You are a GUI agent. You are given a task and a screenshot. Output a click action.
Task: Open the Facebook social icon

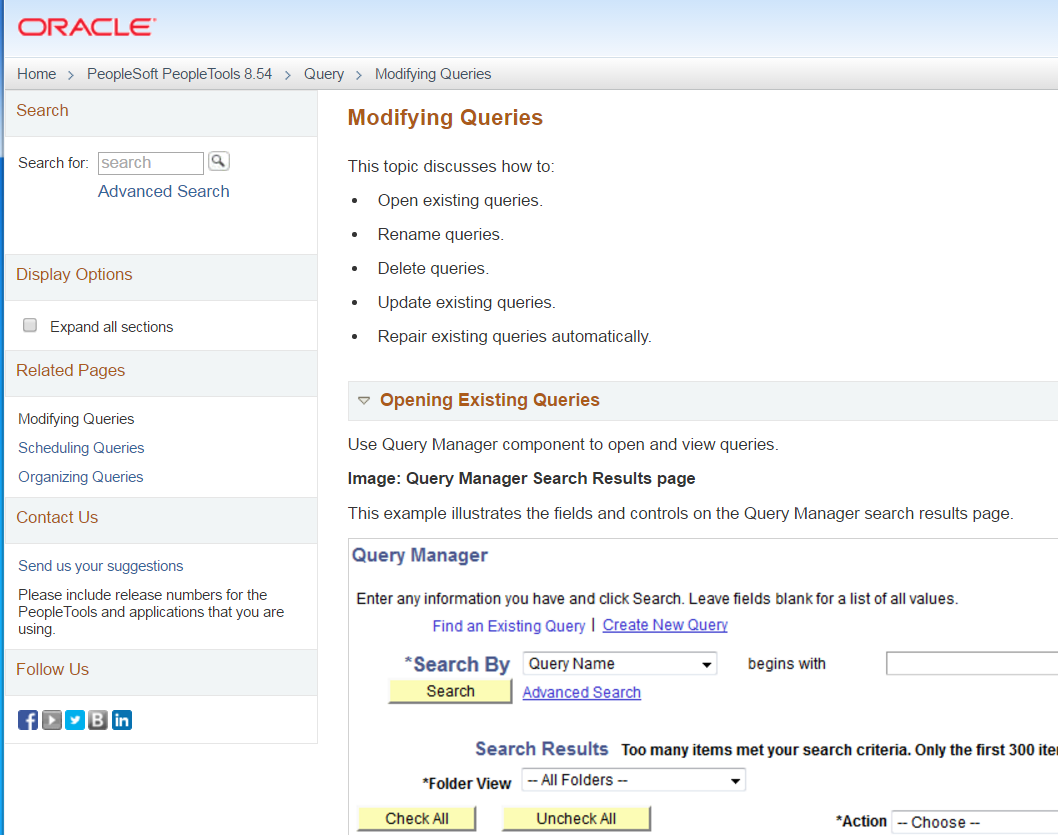click(28, 720)
